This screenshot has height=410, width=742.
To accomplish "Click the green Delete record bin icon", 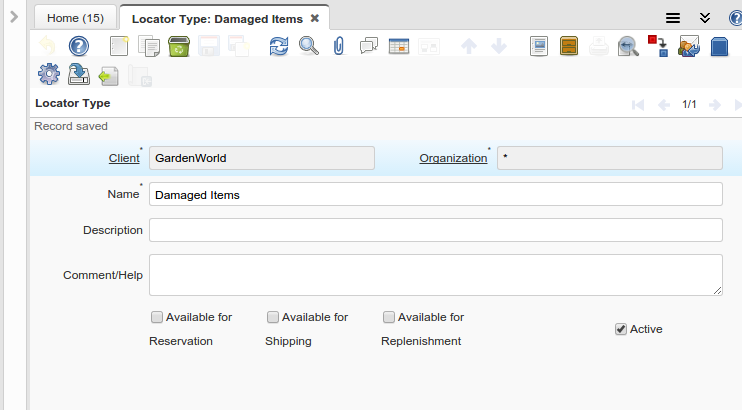I will click(x=179, y=46).
